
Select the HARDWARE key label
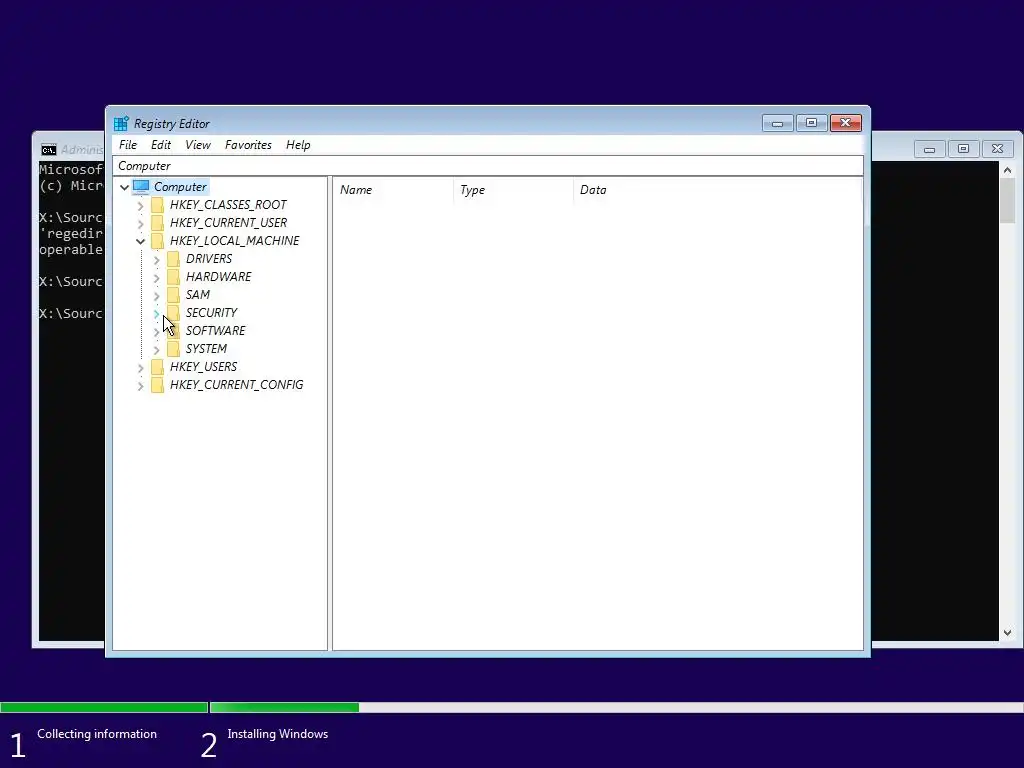218,277
